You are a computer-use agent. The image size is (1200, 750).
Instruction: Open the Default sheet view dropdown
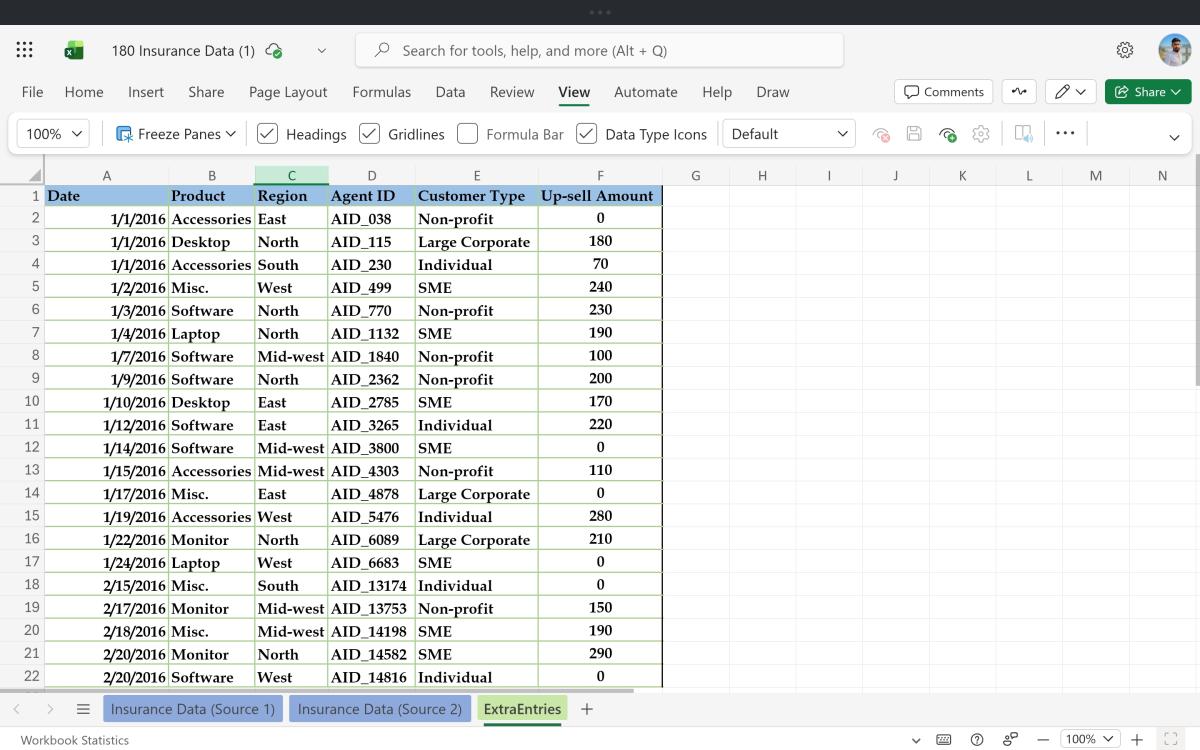click(x=789, y=134)
